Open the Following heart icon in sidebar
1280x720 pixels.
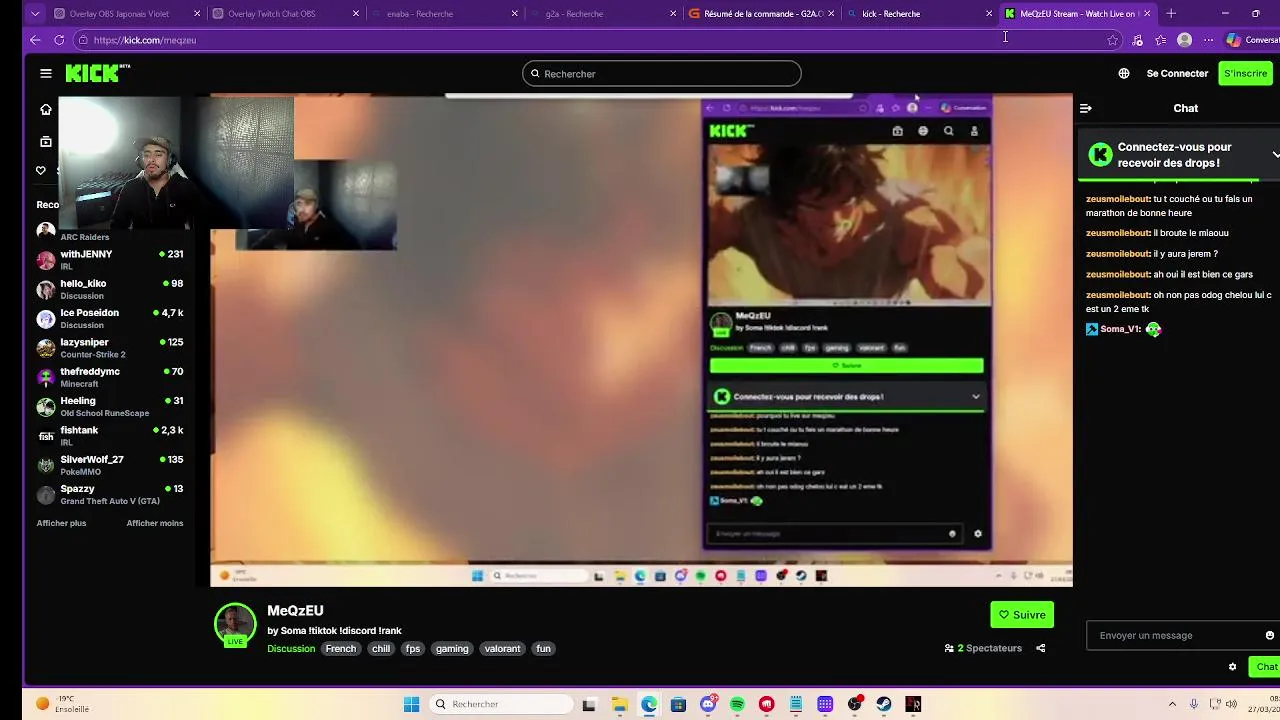click(41, 170)
